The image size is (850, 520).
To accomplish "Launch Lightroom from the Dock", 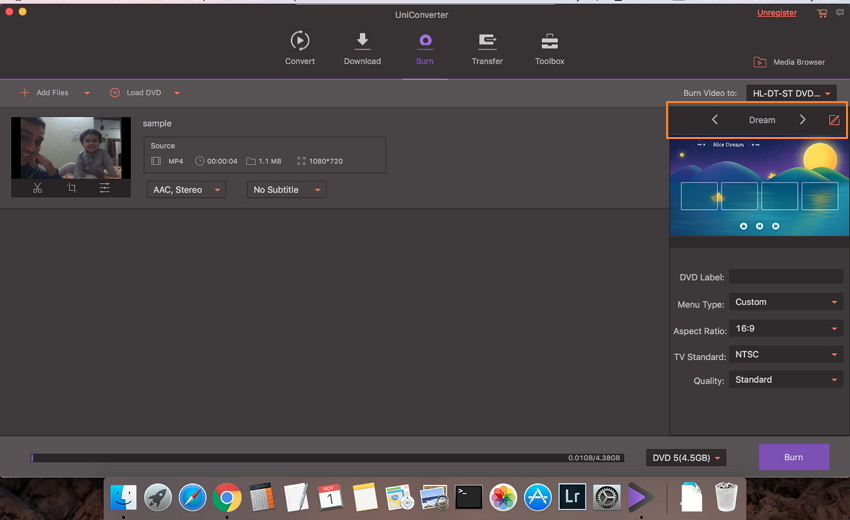I will (572, 497).
